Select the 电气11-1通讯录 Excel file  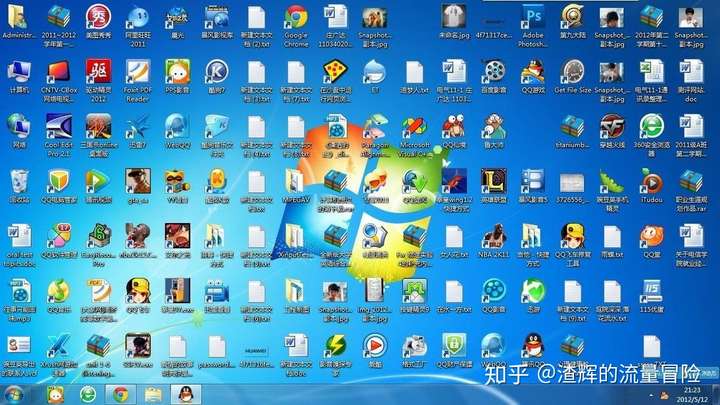coord(652,73)
